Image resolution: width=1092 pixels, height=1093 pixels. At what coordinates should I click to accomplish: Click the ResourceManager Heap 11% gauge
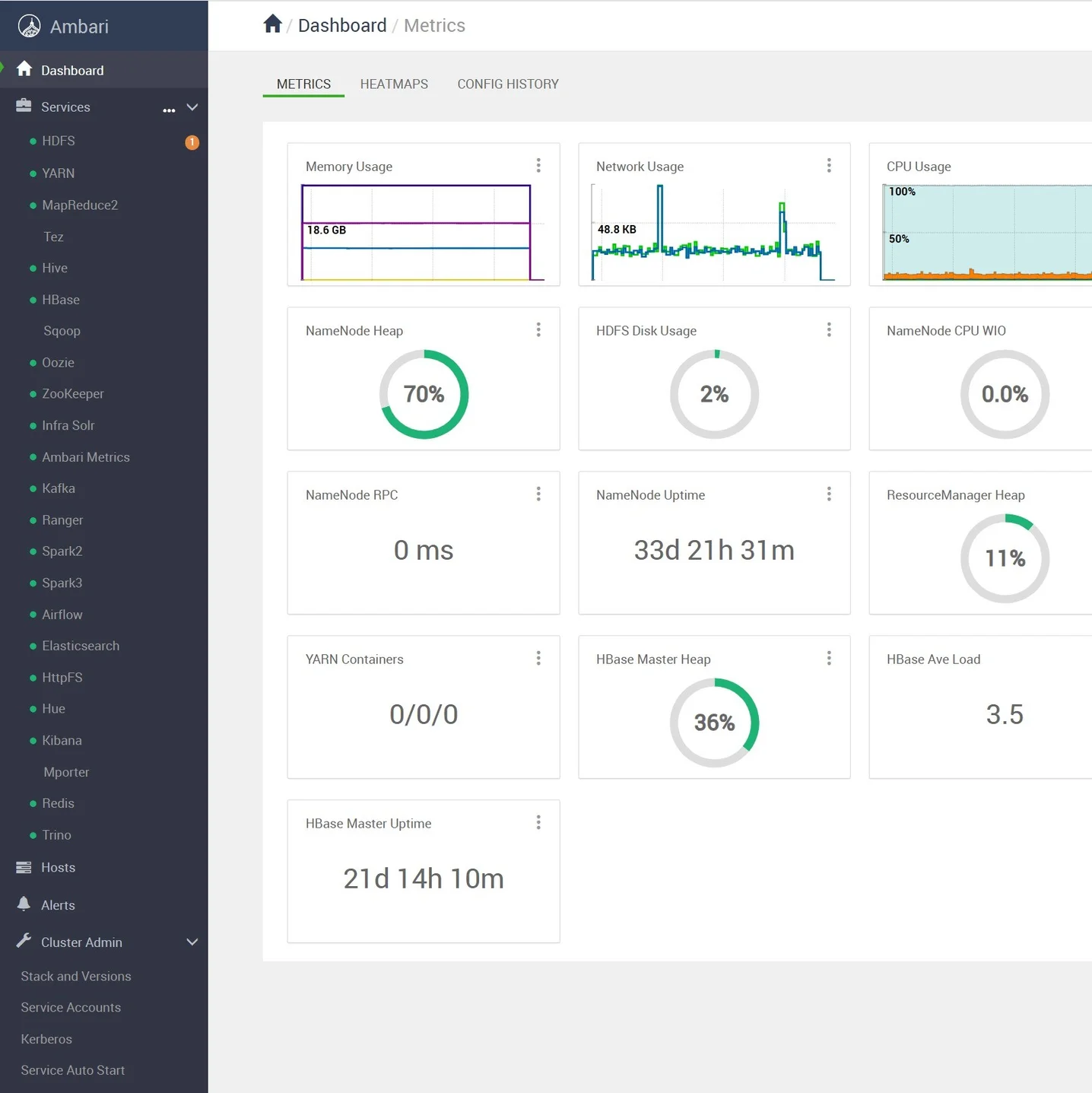1005,558
